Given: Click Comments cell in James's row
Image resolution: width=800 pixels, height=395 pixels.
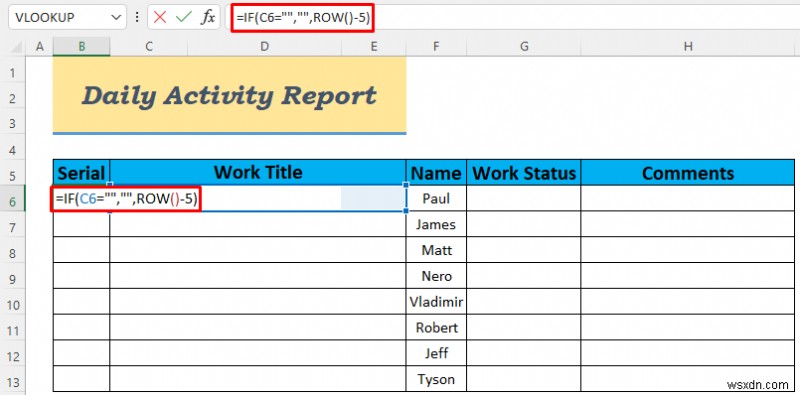Looking at the screenshot, I should click(688, 224).
